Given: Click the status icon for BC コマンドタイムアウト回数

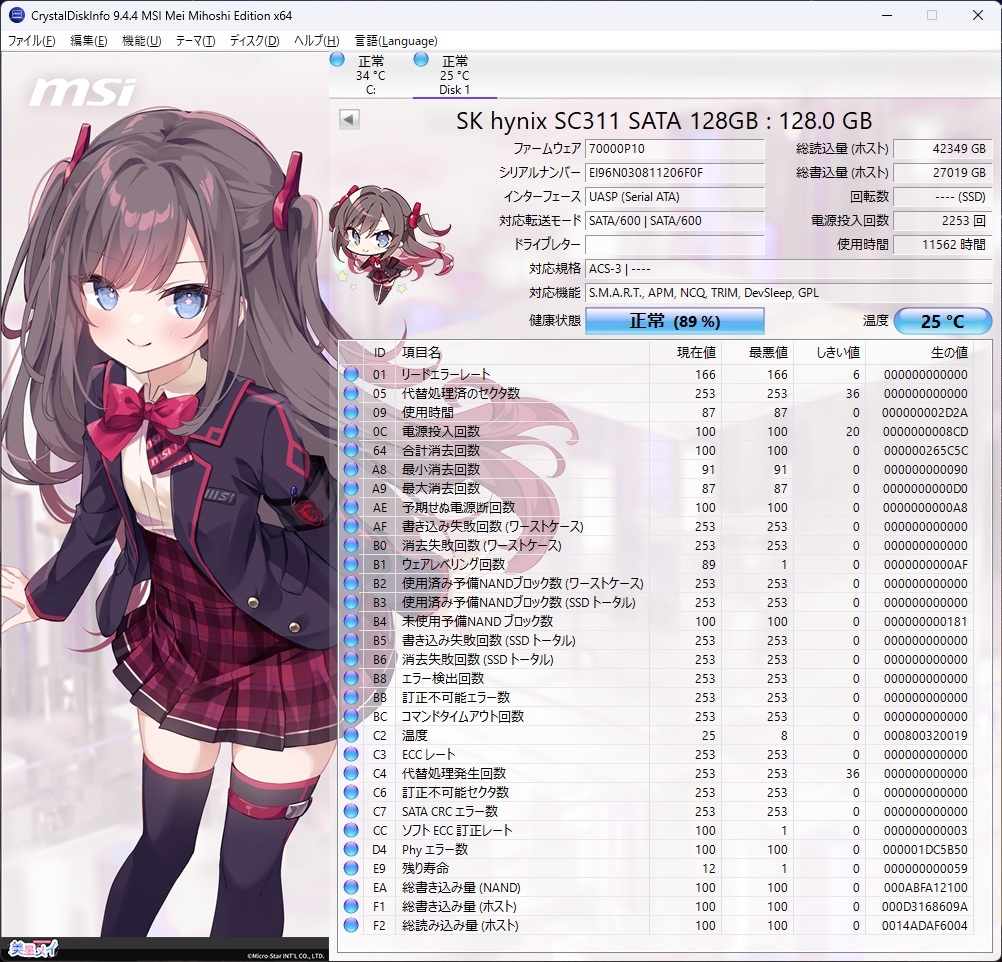Looking at the screenshot, I should 351,717.
